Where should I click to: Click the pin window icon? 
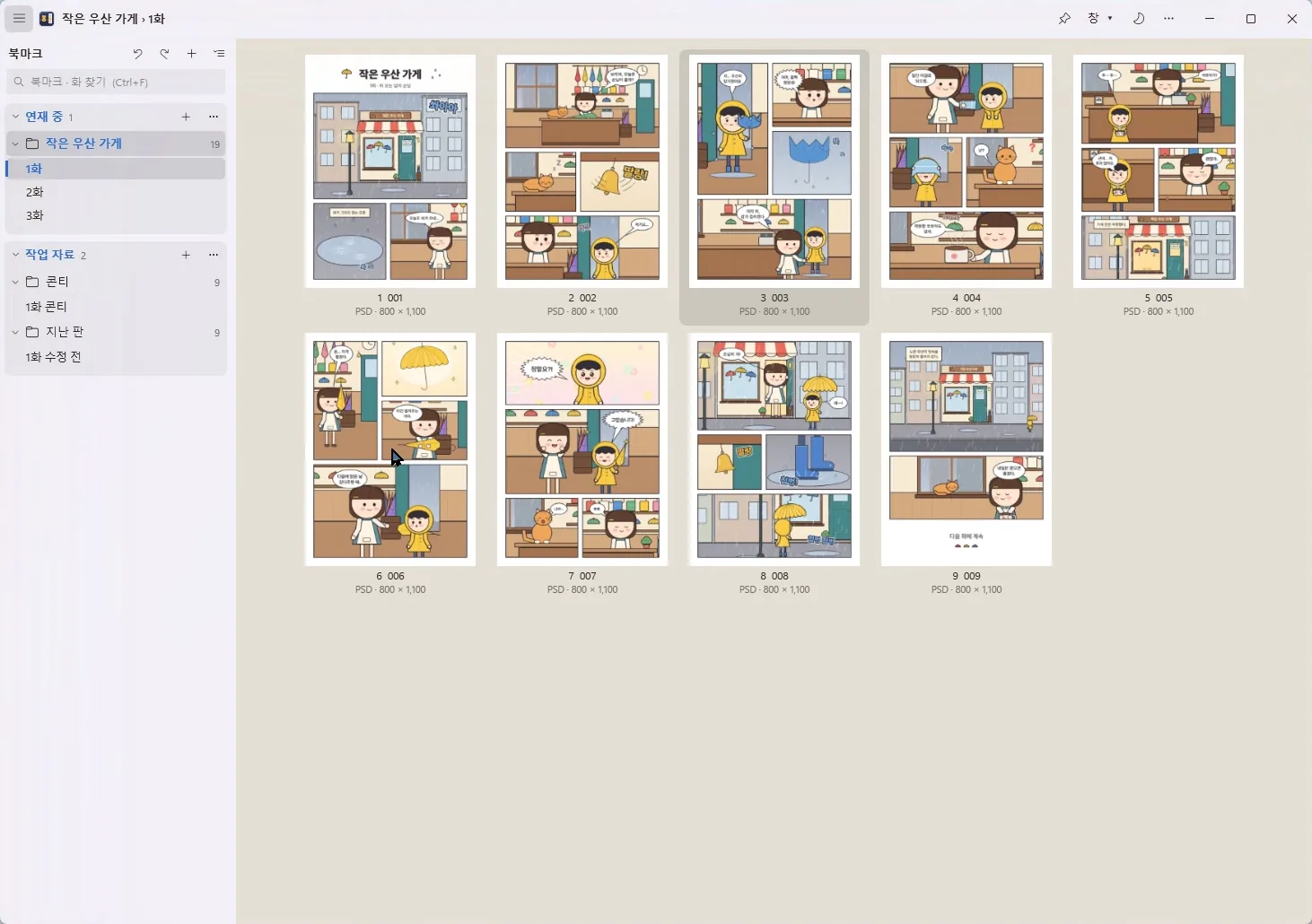1064,18
